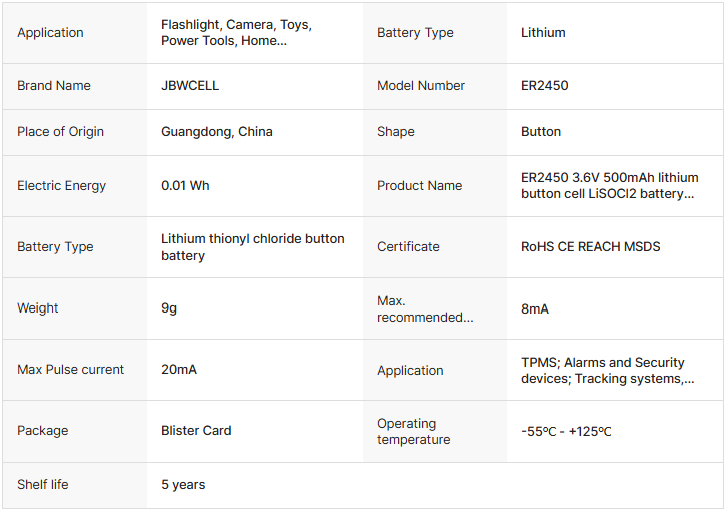Viewport: 728px width, 514px height.
Task: Click the 0.01 Wh electric energy value
Action: click(185, 186)
